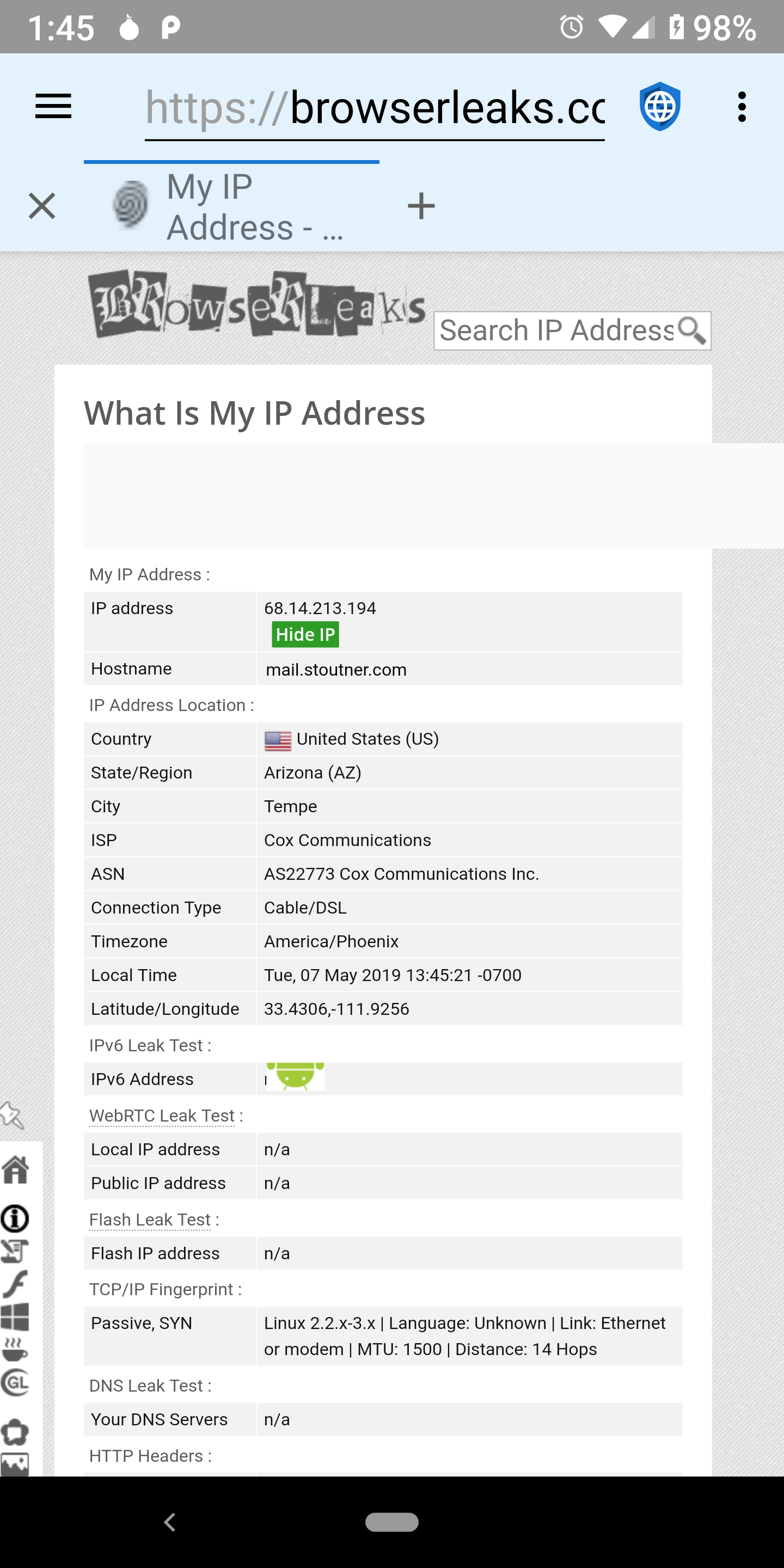This screenshot has width=784, height=1568.
Task: Click the information icon in the sidebar
Action: coord(15,1217)
